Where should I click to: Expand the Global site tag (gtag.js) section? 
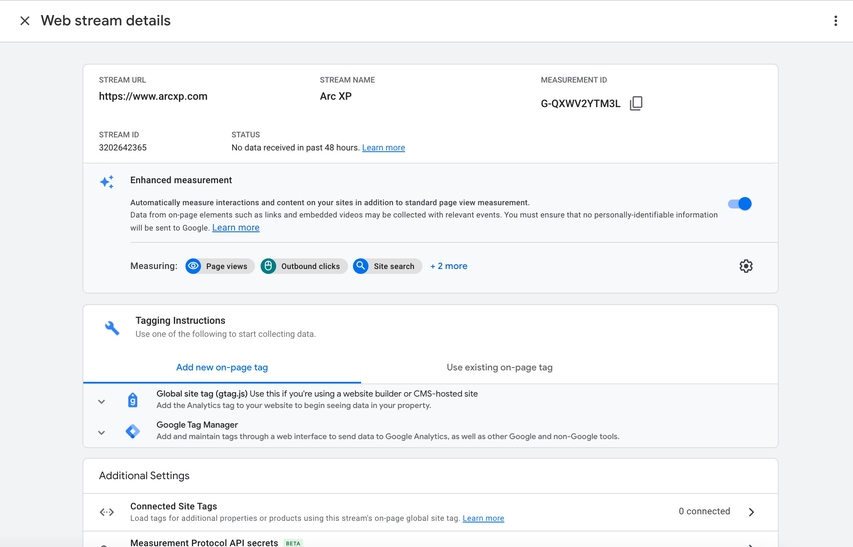(101, 401)
